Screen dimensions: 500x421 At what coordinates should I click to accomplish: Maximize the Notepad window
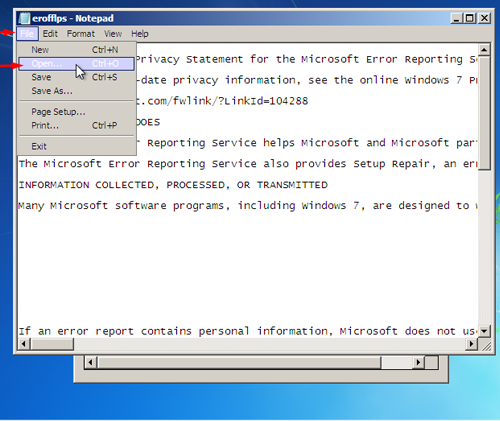(x=470, y=18)
